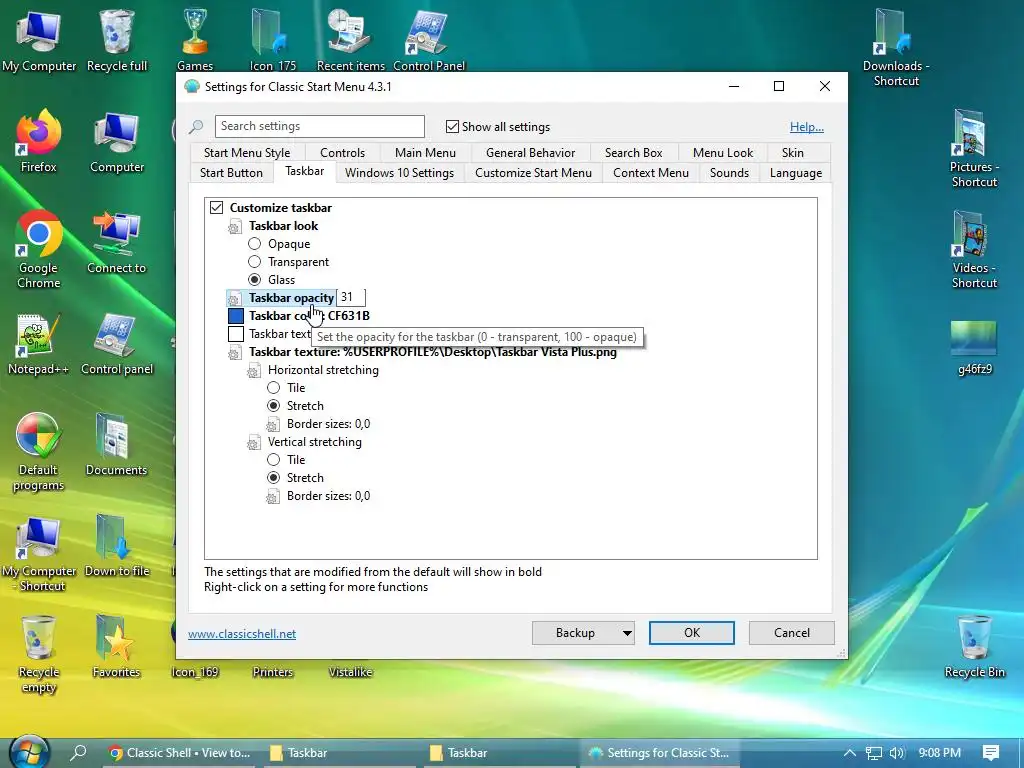This screenshot has width=1024, height=768.
Task: Uncheck the Show all settings checkbox
Action: (x=452, y=126)
